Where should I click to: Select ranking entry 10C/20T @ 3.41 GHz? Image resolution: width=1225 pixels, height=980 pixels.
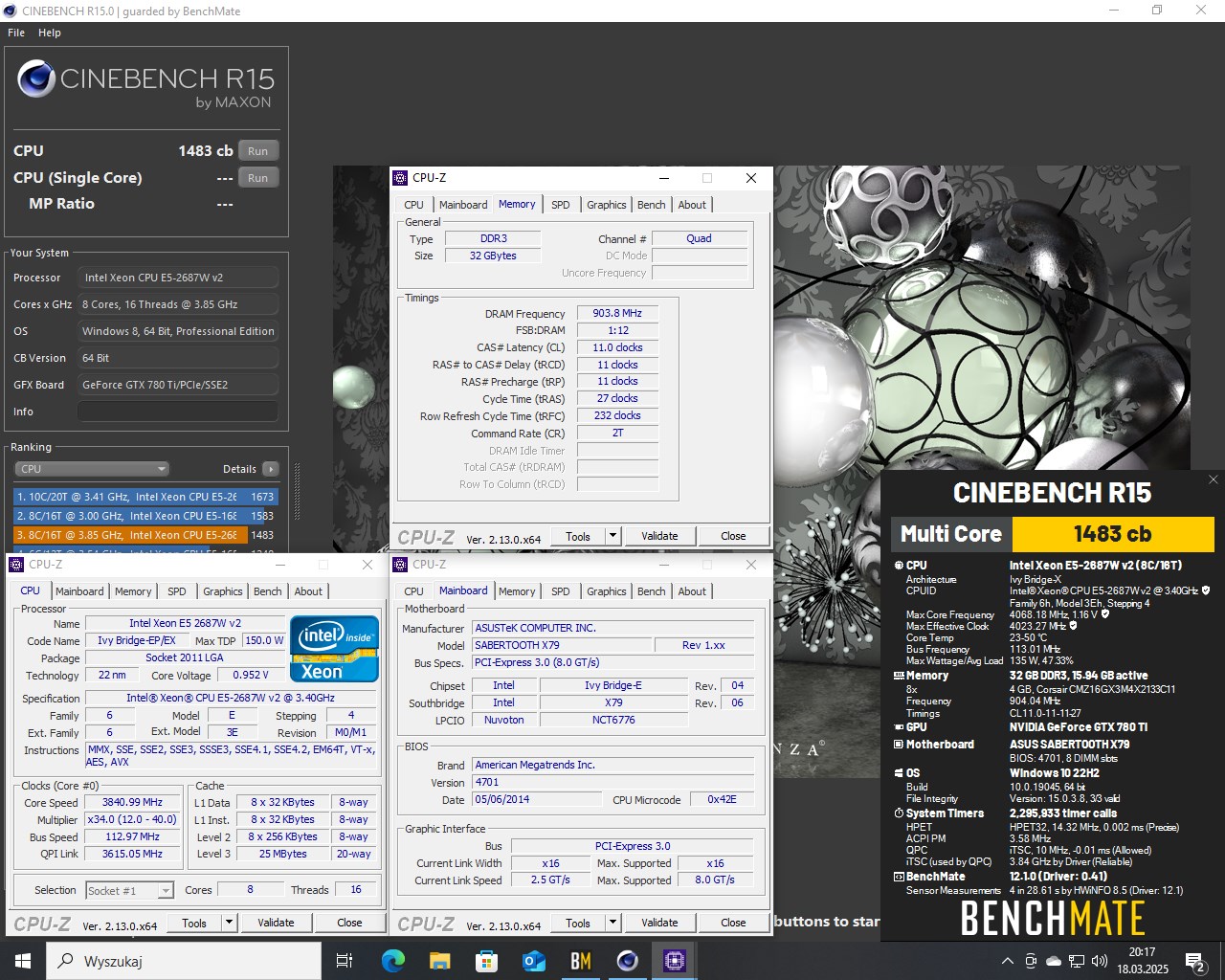click(x=145, y=497)
